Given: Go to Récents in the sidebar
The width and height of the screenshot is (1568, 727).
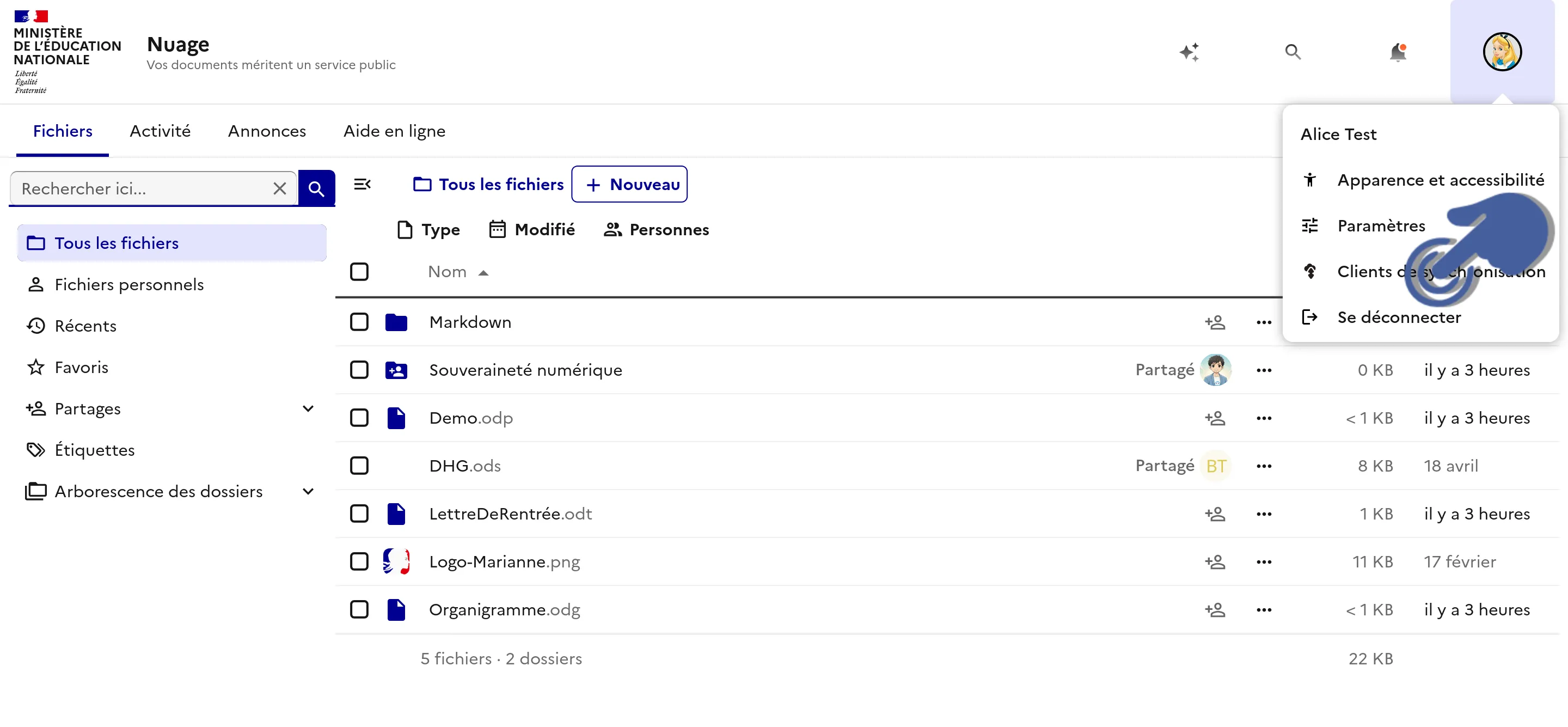Looking at the screenshot, I should (x=172, y=326).
